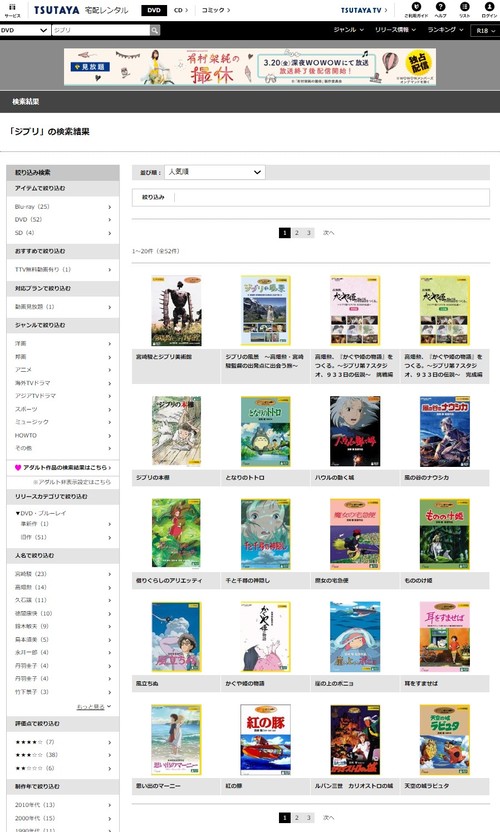Filter by 海外TVドラマ genre
The image size is (500, 832).
pyautogui.click(x=63, y=383)
